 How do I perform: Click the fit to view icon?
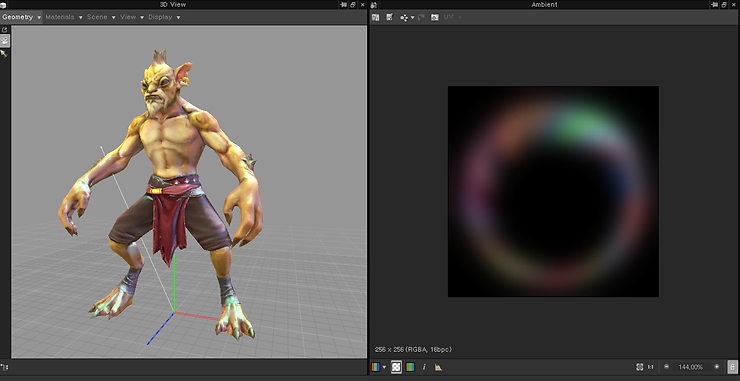coord(639,367)
